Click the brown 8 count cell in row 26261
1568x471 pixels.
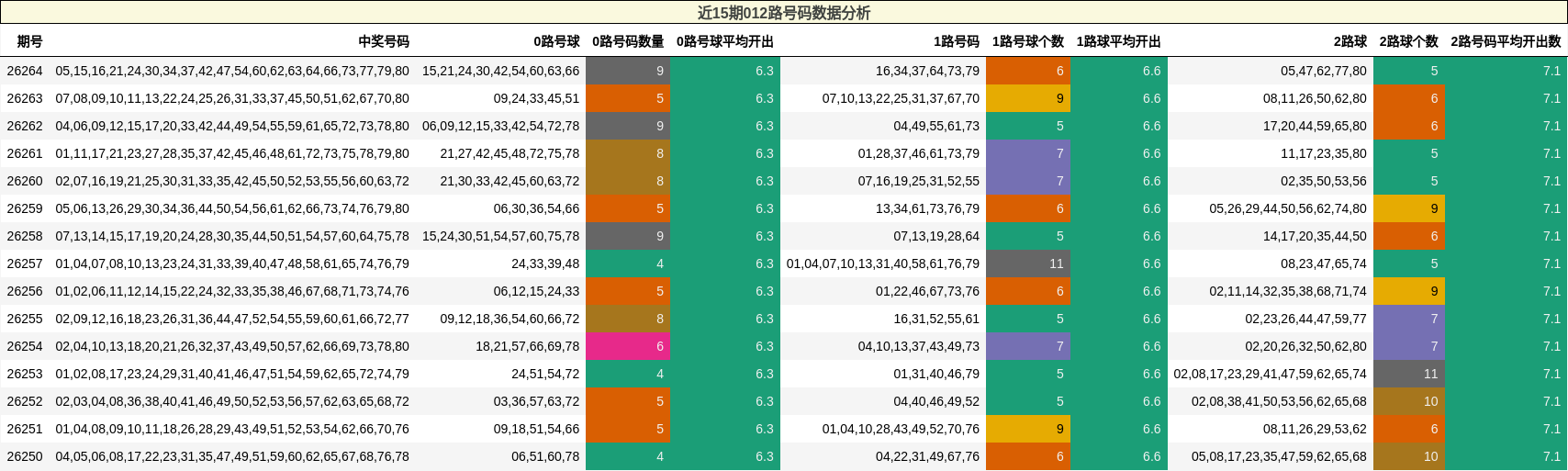628,153
